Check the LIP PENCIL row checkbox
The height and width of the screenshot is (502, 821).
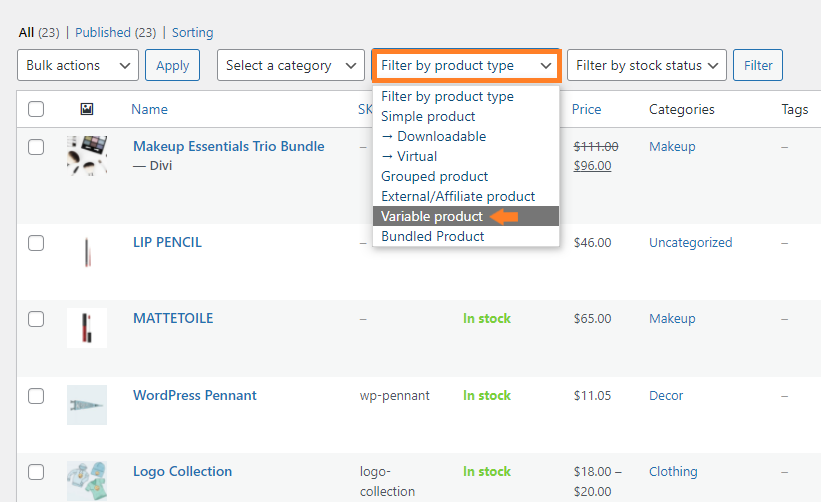(36, 243)
